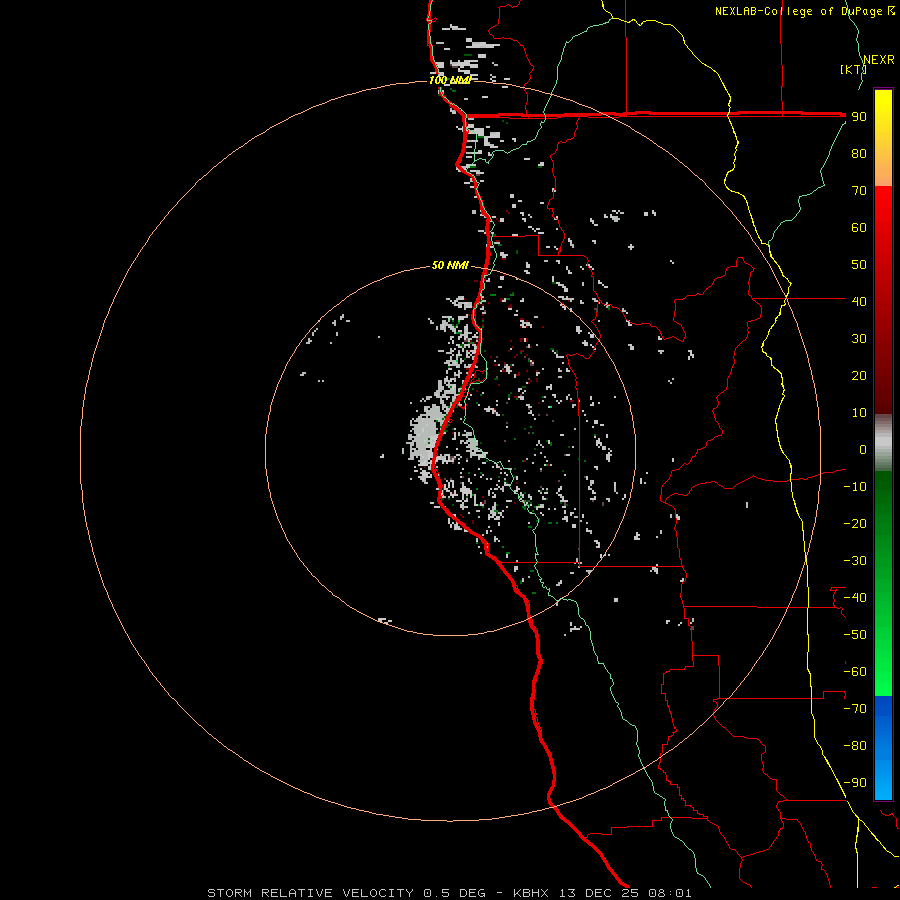Click the 90 value on velocity scale
The image size is (900, 900).
tap(859, 117)
